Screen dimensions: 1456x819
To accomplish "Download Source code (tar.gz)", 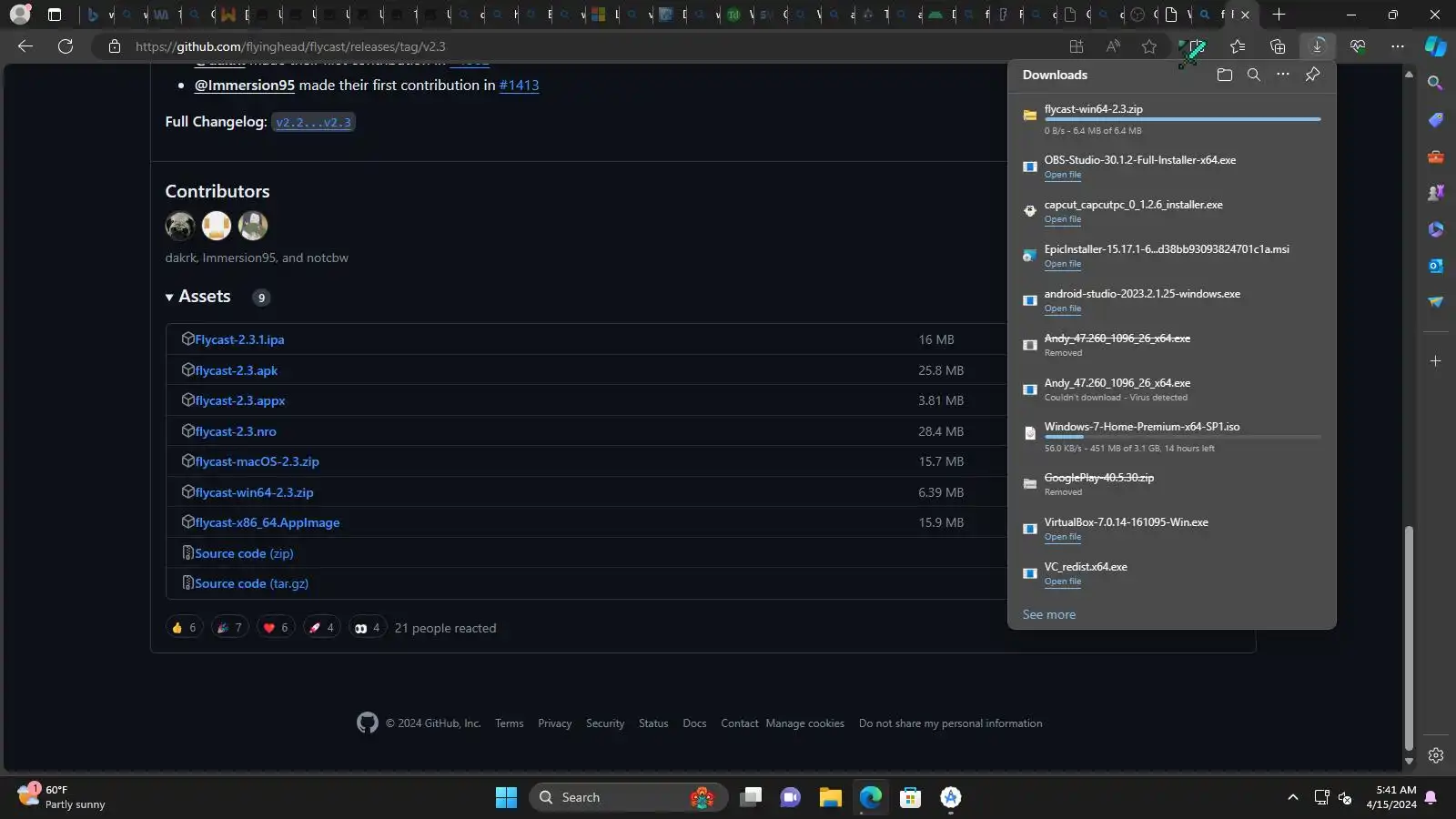I will (251, 583).
